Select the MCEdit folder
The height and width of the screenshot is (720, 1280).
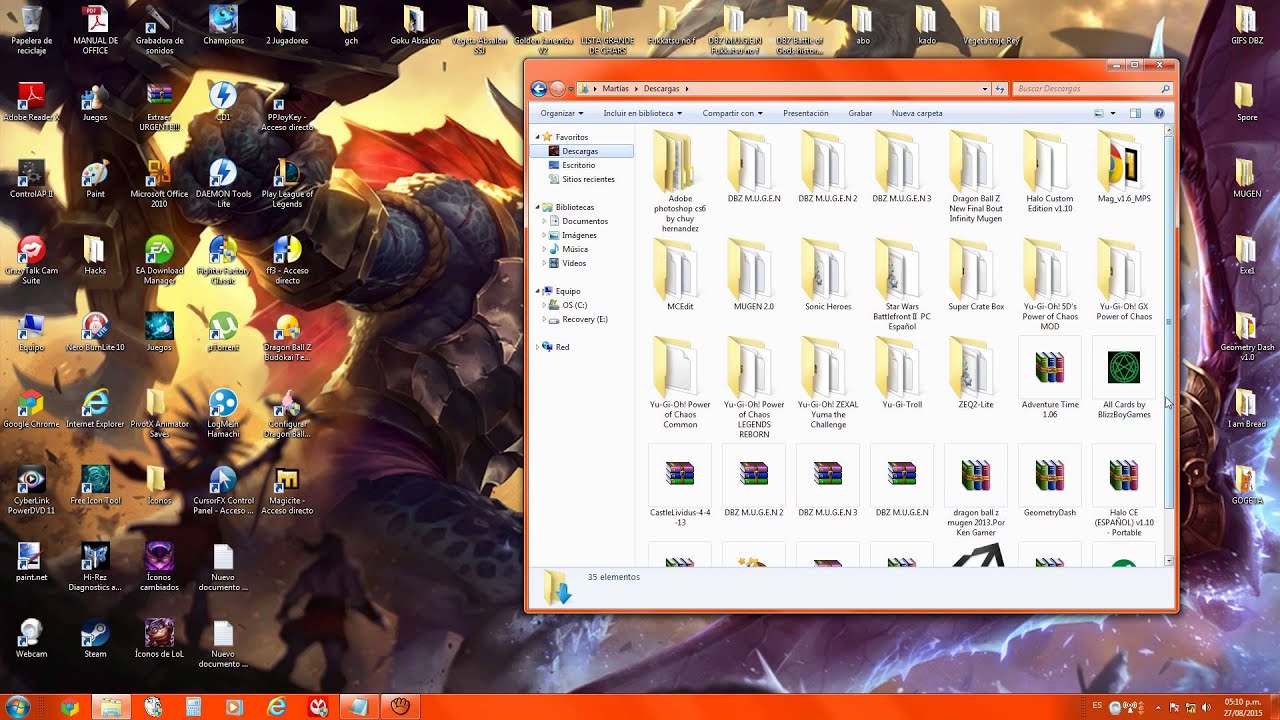tap(680, 275)
